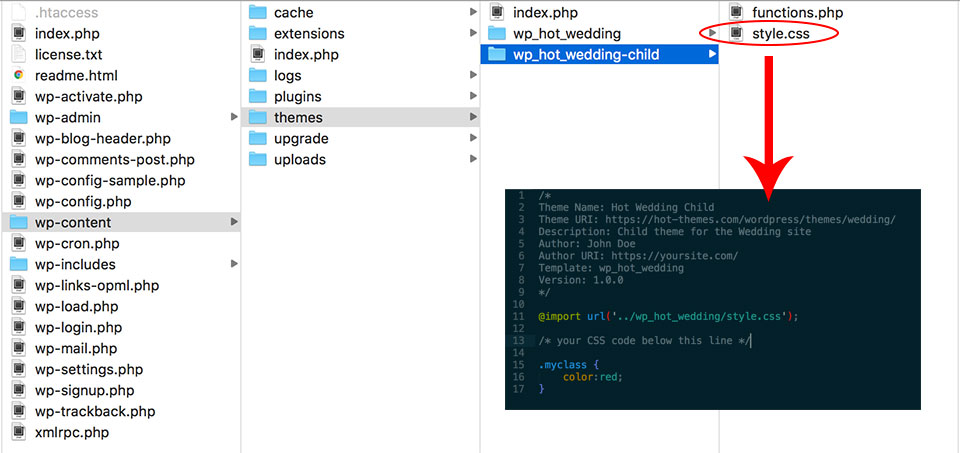Click the @import url line in code
The width and height of the screenshot is (960, 453).
coord(669,316)
